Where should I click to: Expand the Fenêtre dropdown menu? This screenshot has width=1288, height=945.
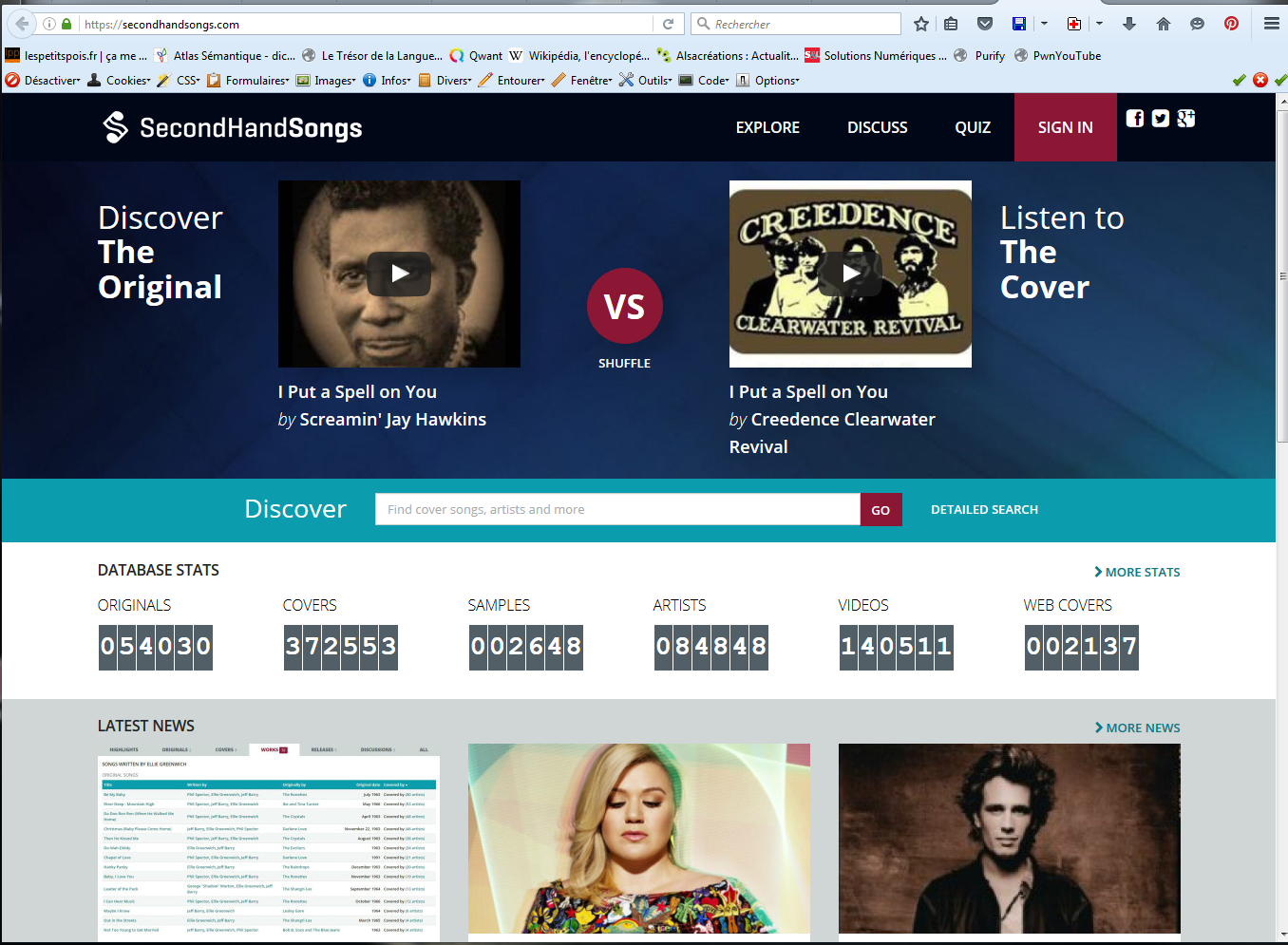point(582,81)
